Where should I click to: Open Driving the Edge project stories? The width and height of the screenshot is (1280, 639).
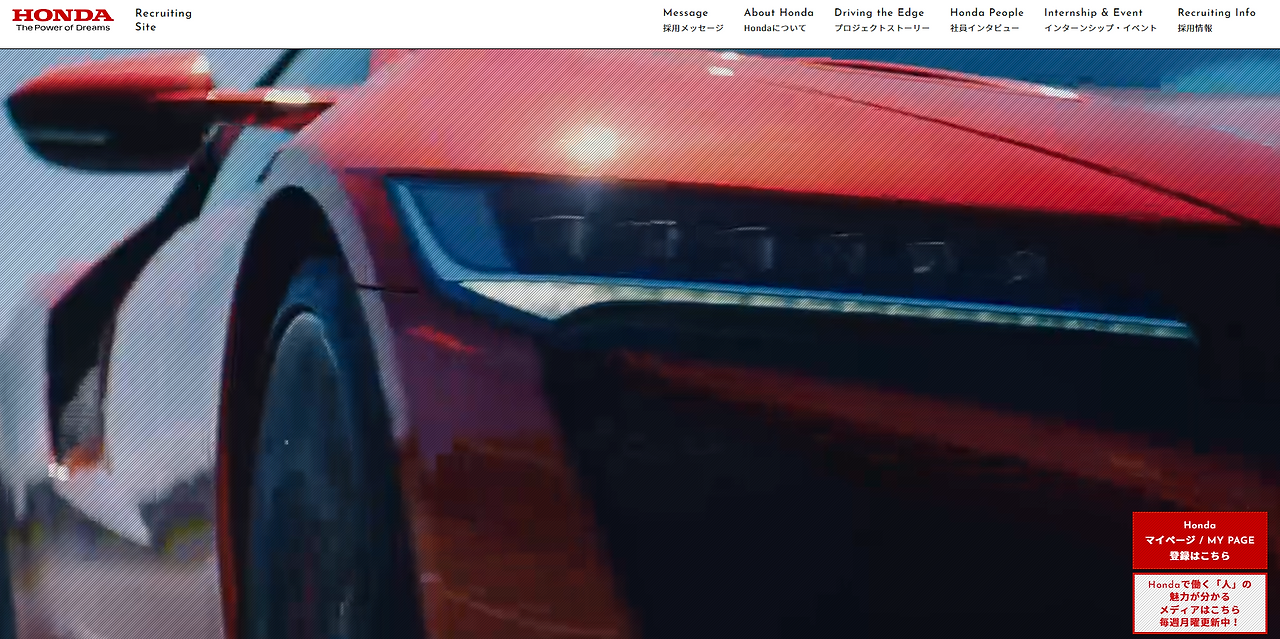pyautogui.click(x=881, y=20)
